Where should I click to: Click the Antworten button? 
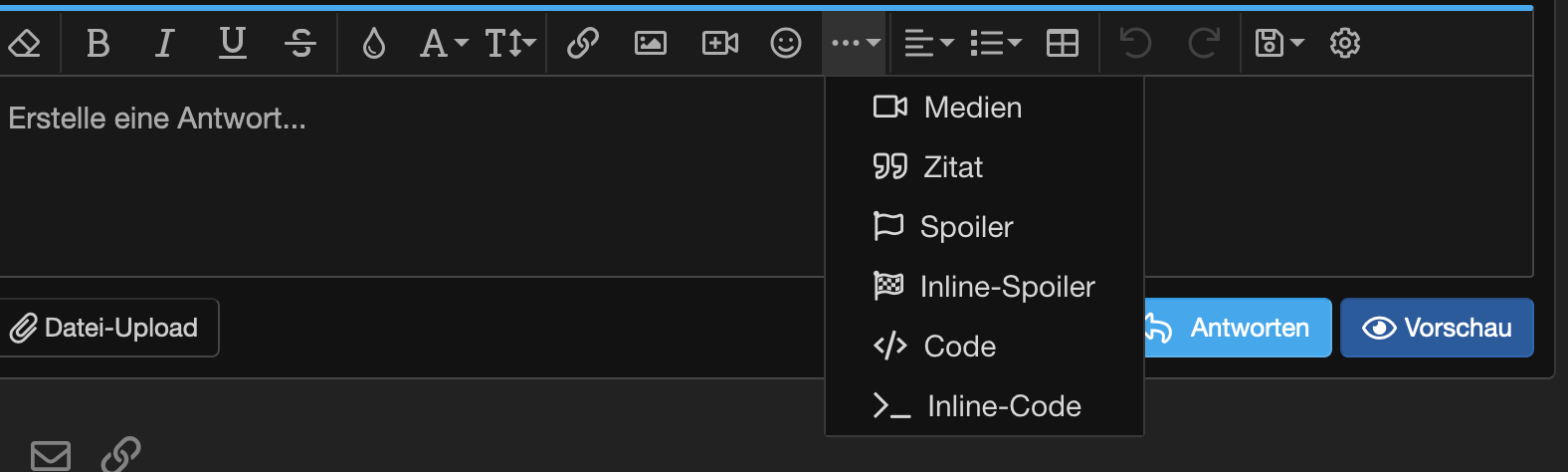1237,328
